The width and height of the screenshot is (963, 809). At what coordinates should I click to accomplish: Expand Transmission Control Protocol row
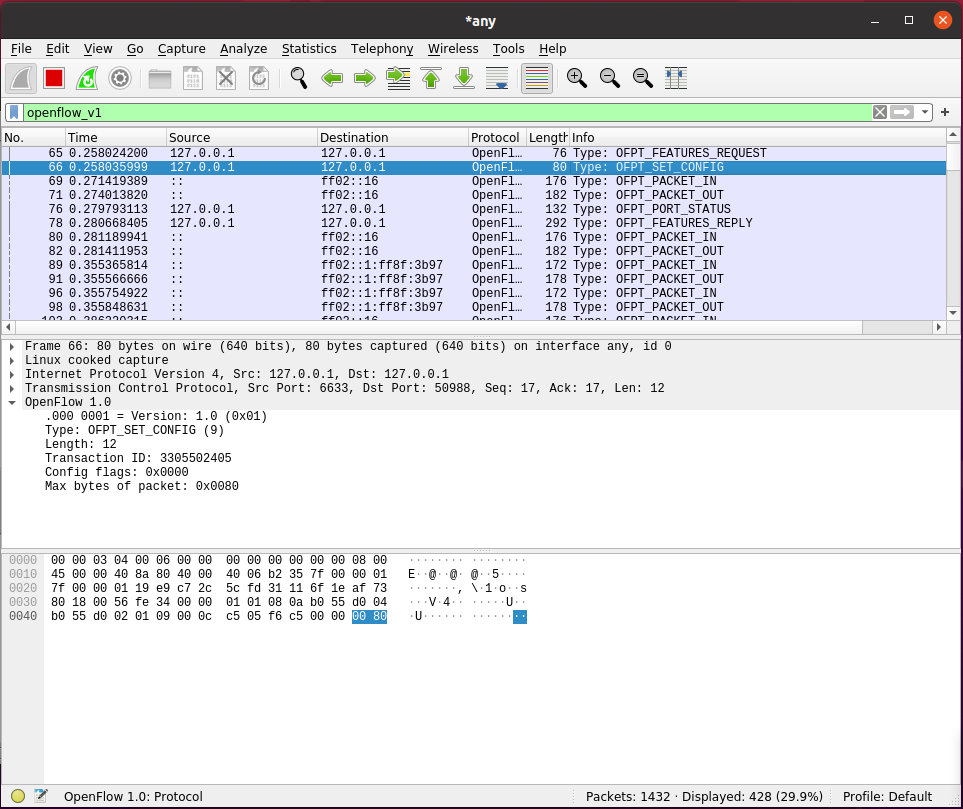click(x=12, y=389)
